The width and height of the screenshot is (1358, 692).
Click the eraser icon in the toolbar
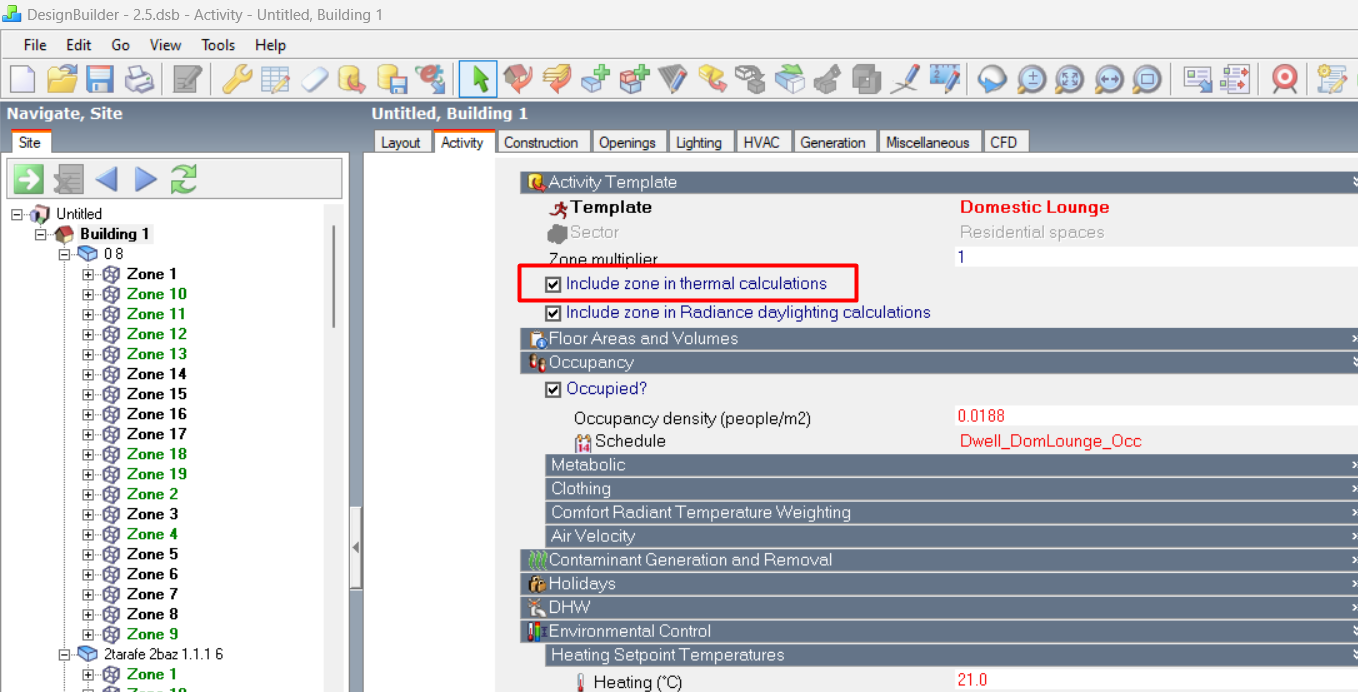[x=314, y=79]
